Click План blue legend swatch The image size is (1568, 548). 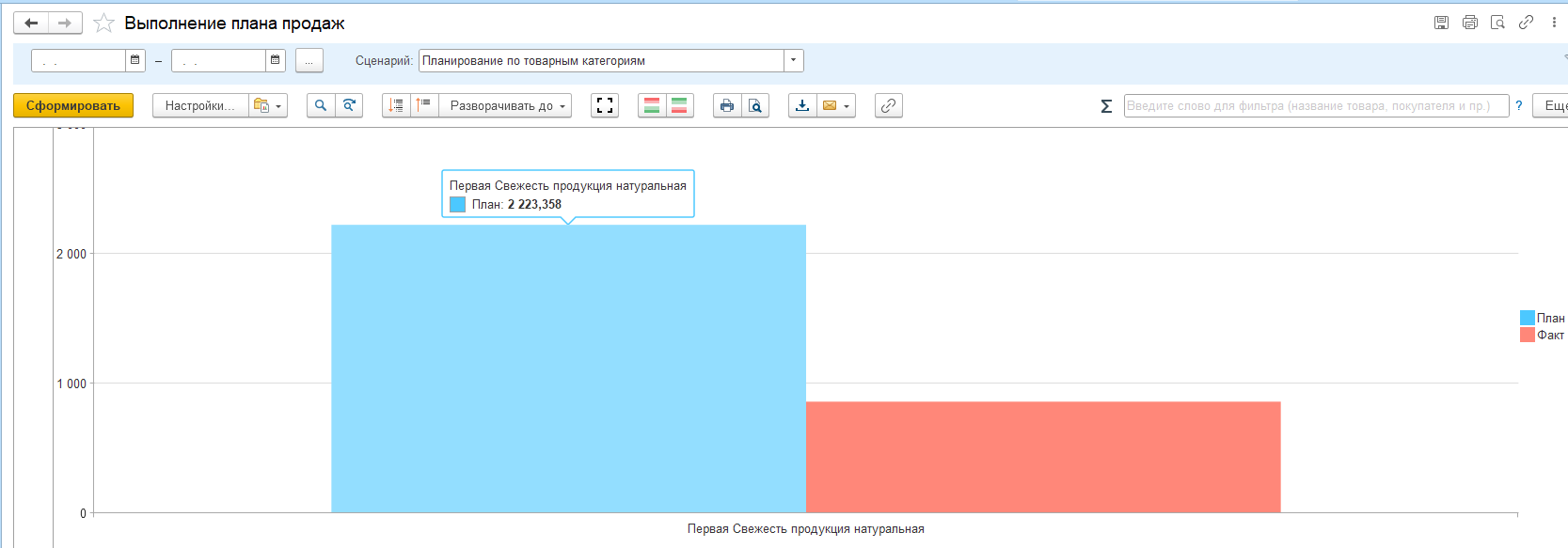pos(1528,318)
